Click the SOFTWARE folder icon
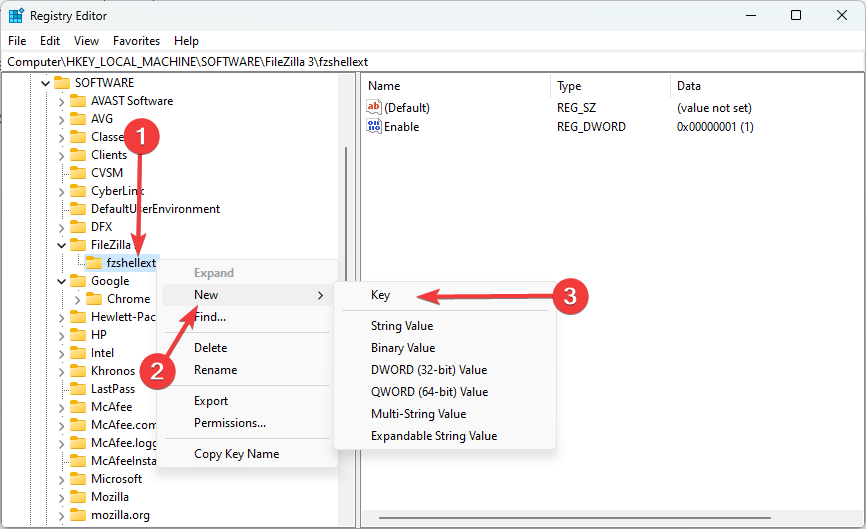The width and height of the screenshot is (866, 529). tap(62, 83)
